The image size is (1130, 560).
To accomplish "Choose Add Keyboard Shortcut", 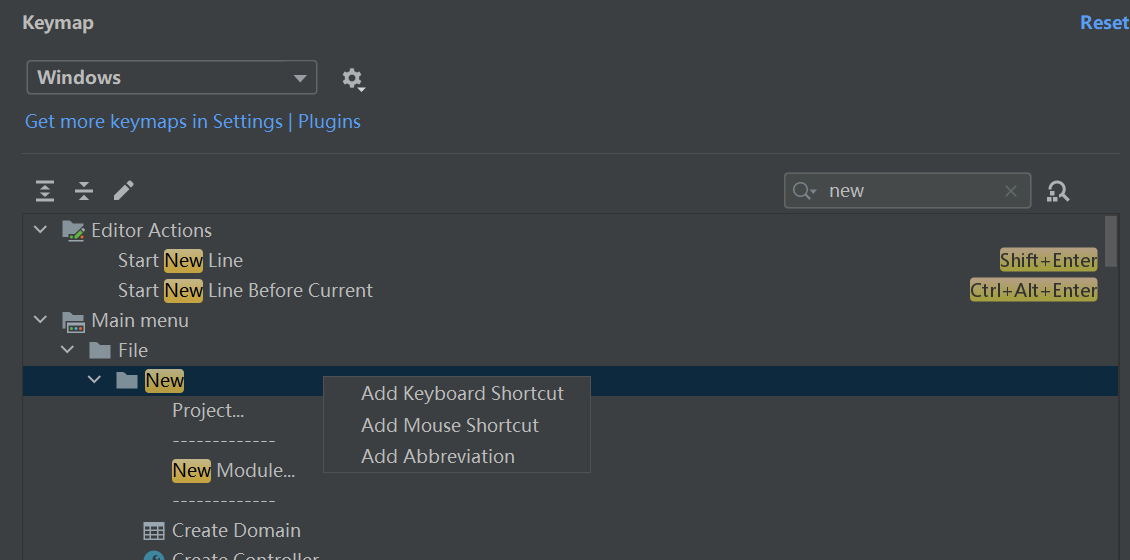I will point(462,394).
